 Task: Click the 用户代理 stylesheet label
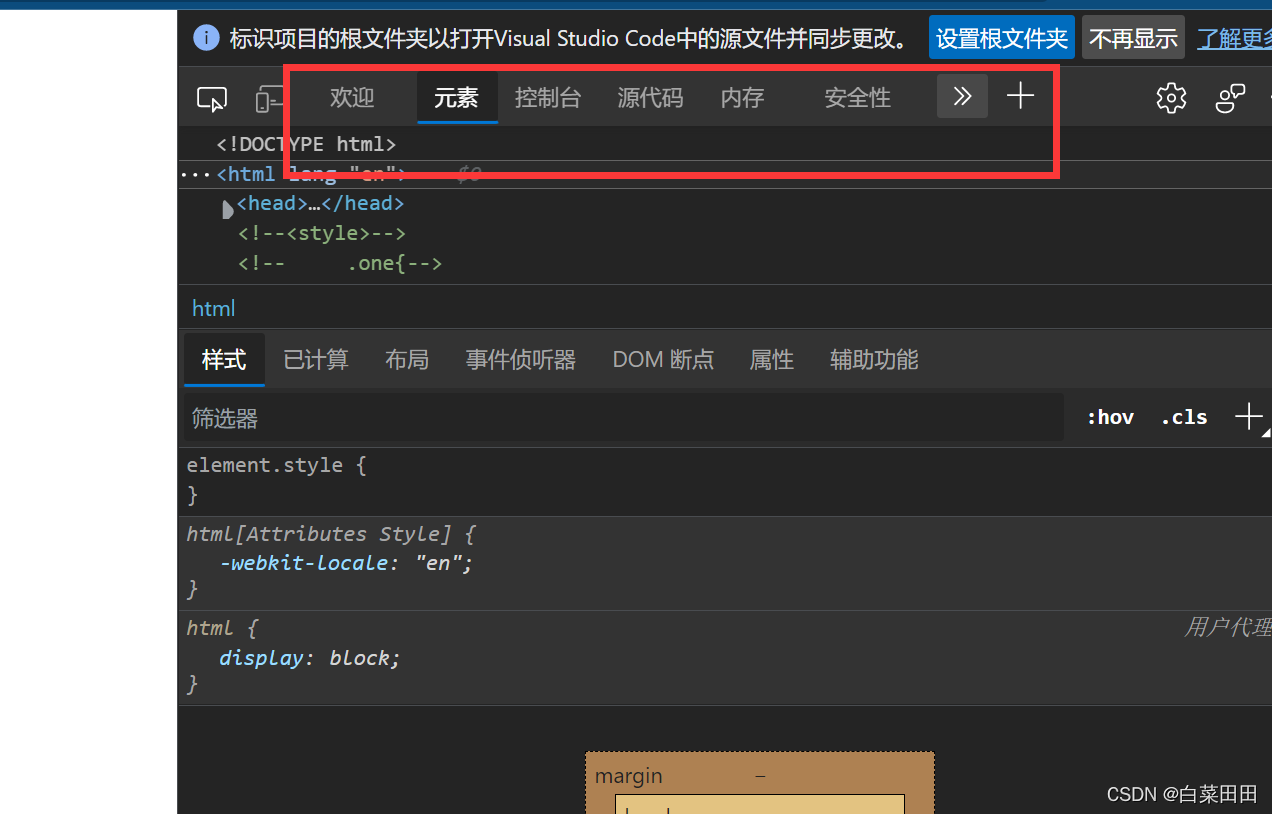pos(1228,628)
